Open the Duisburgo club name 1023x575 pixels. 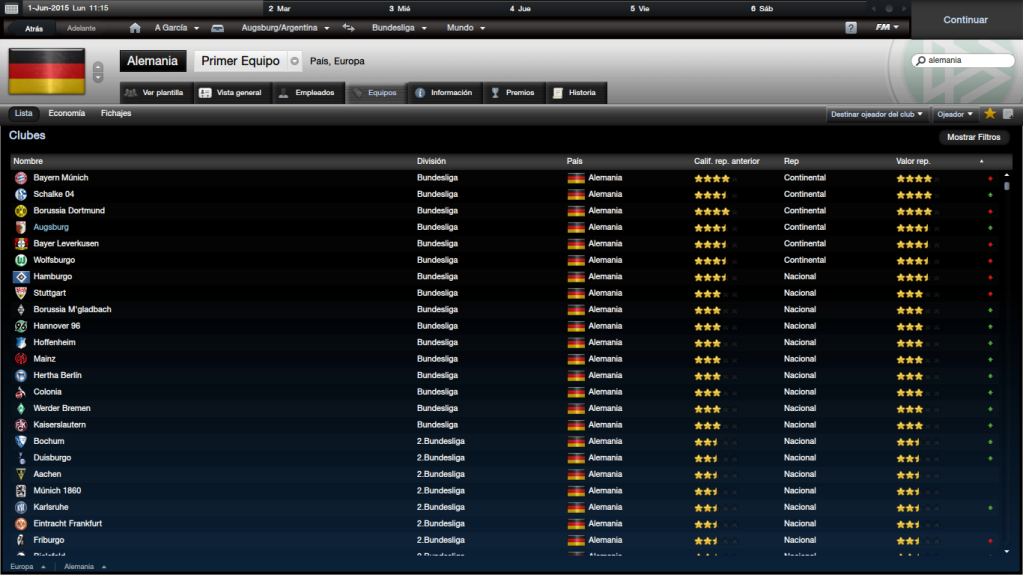point(52,458)
